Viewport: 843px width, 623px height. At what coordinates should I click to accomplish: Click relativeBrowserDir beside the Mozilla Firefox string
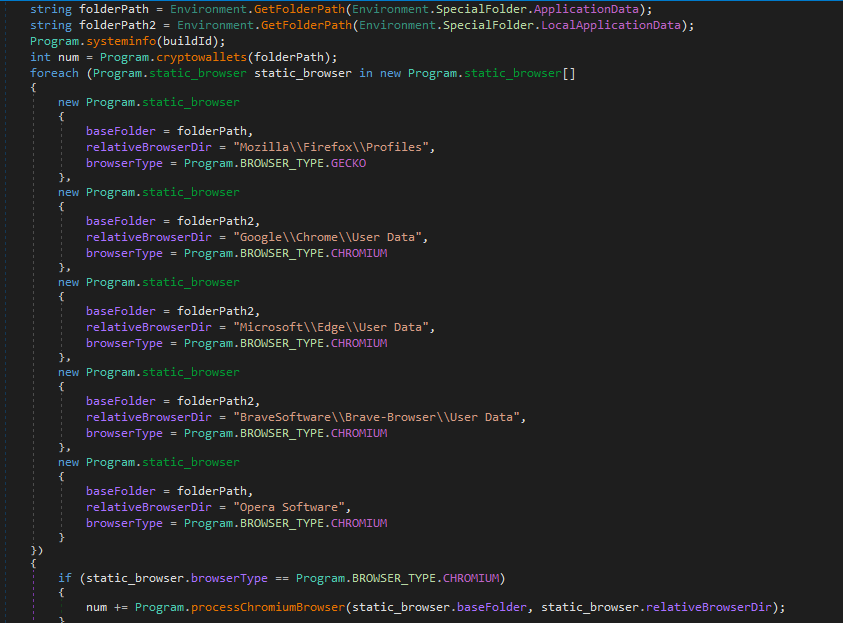point(149,147)
